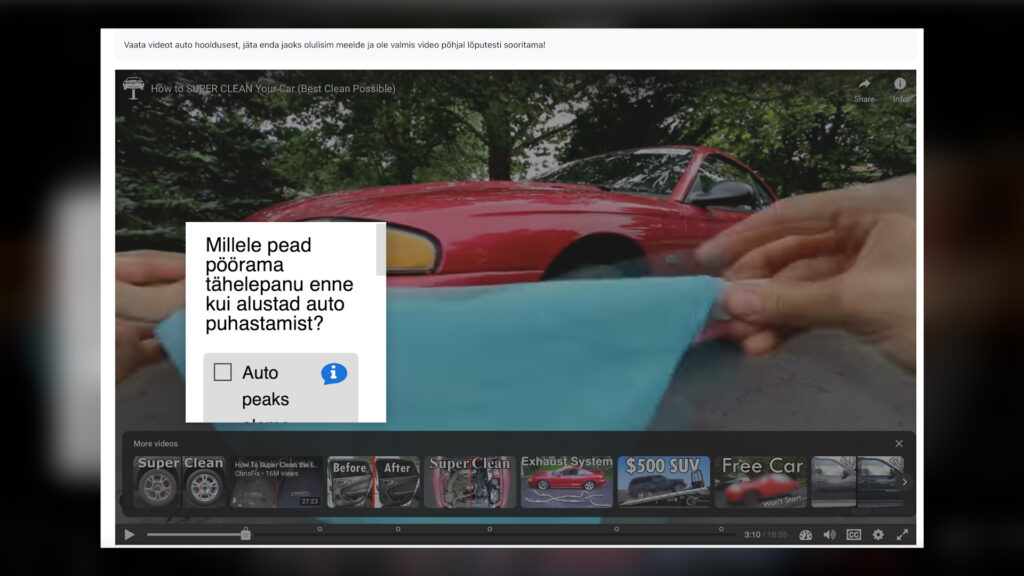Click the question popup scrollbar

(x=380, y=250)
